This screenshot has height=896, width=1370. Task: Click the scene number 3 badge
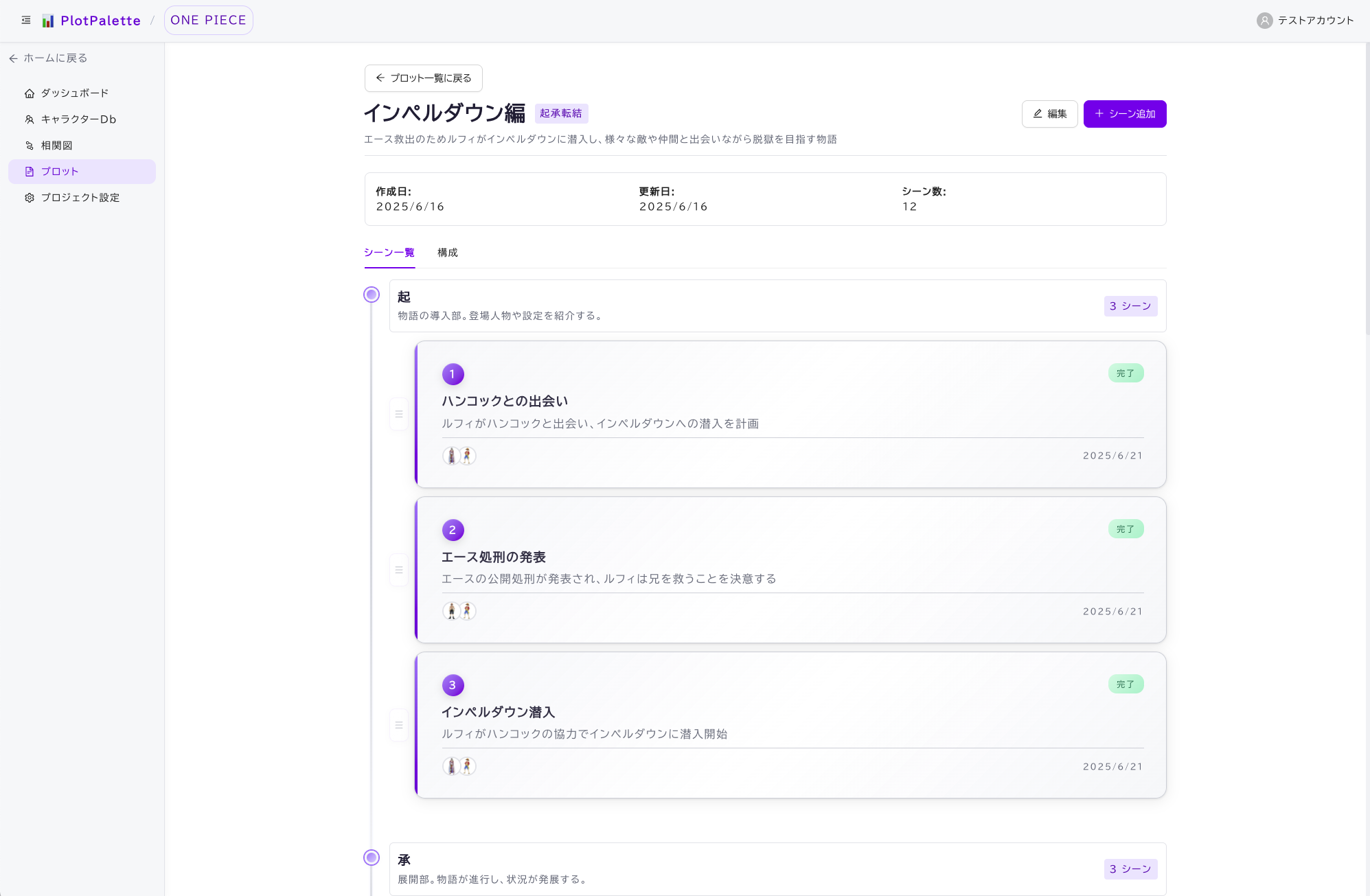coord(453,685)
